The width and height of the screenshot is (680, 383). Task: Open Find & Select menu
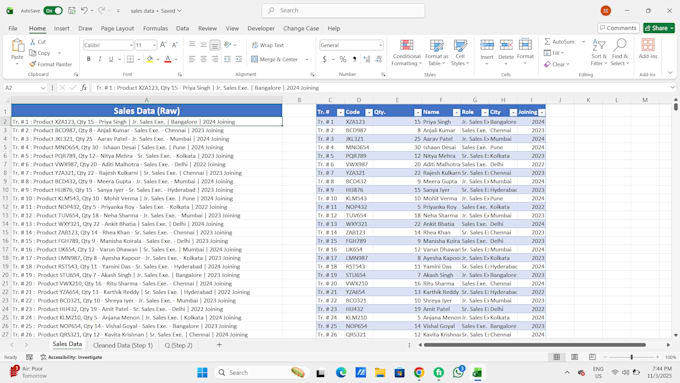click(x=619, y=52)
